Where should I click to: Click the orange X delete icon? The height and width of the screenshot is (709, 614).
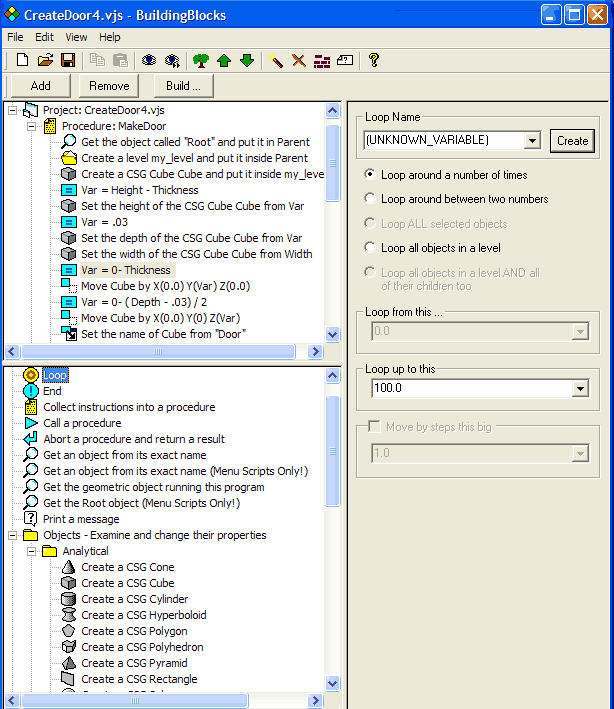point(298,61)
